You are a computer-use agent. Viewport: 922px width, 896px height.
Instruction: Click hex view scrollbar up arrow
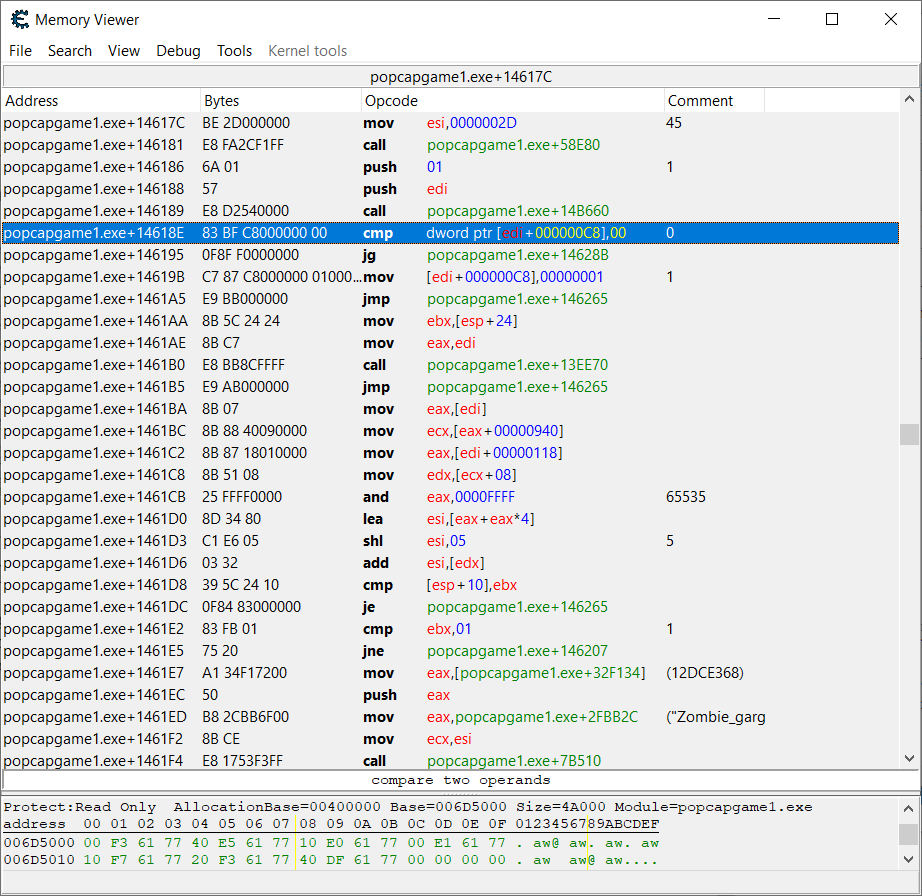pos(909,808)
